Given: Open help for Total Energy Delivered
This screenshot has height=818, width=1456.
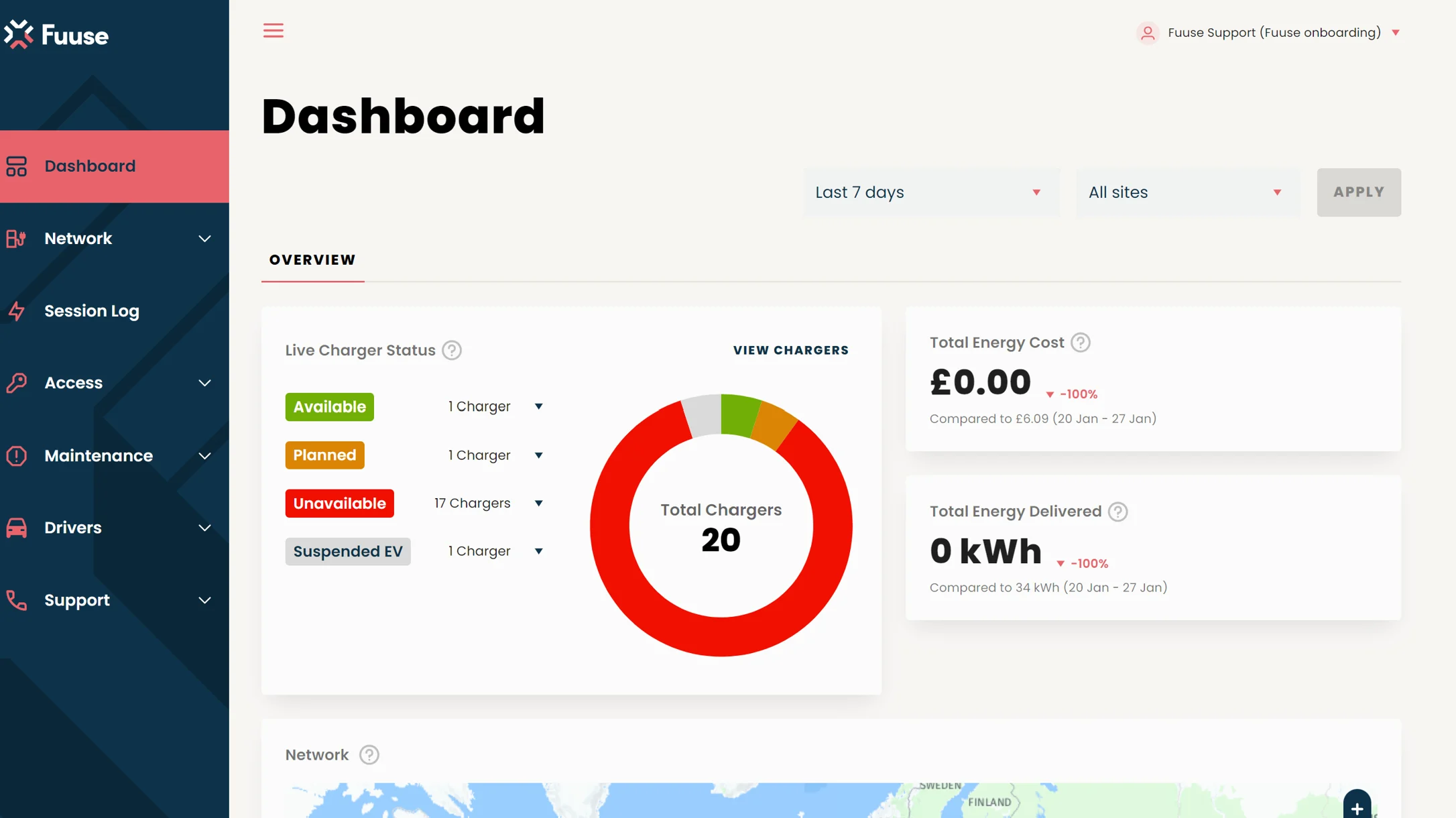Looking at the screenshot, I should tap(1117, 512).
